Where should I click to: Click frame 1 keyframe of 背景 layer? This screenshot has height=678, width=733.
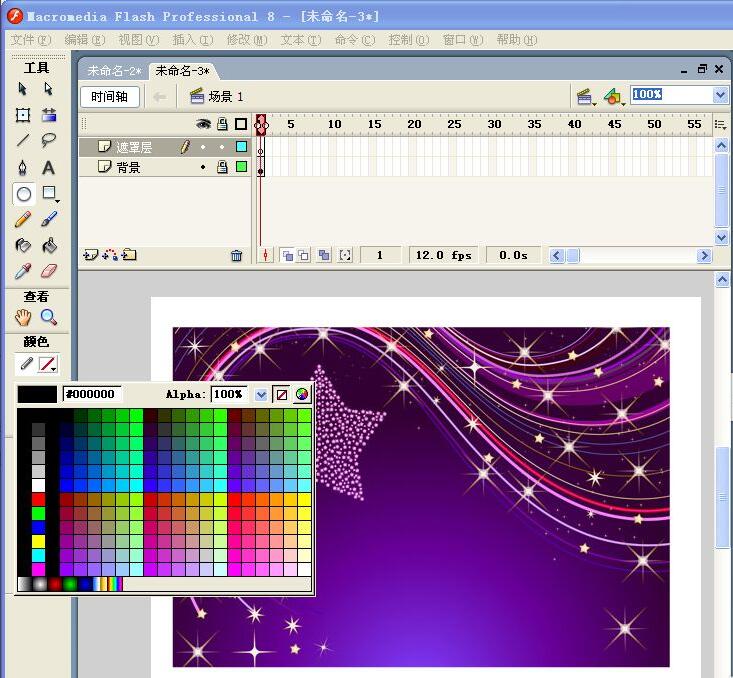(x=260, y=167)
